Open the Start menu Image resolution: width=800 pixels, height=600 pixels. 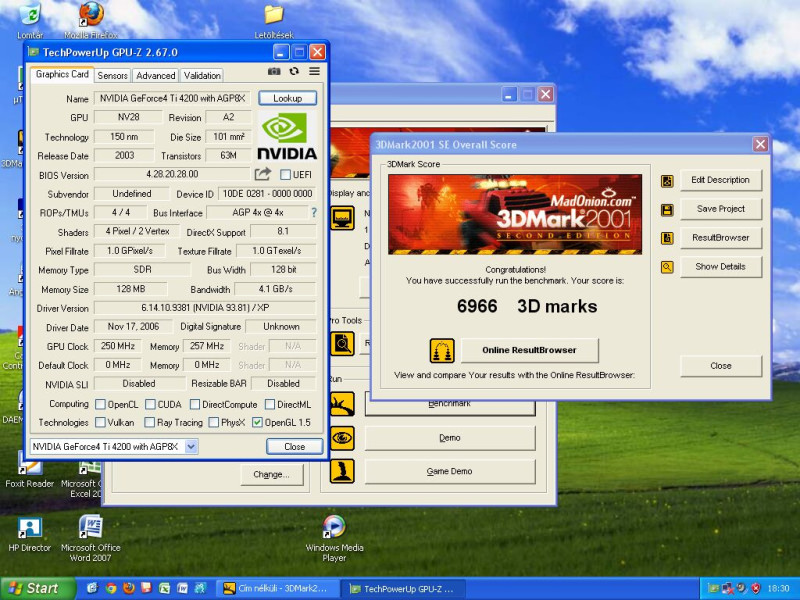point(37,588)
